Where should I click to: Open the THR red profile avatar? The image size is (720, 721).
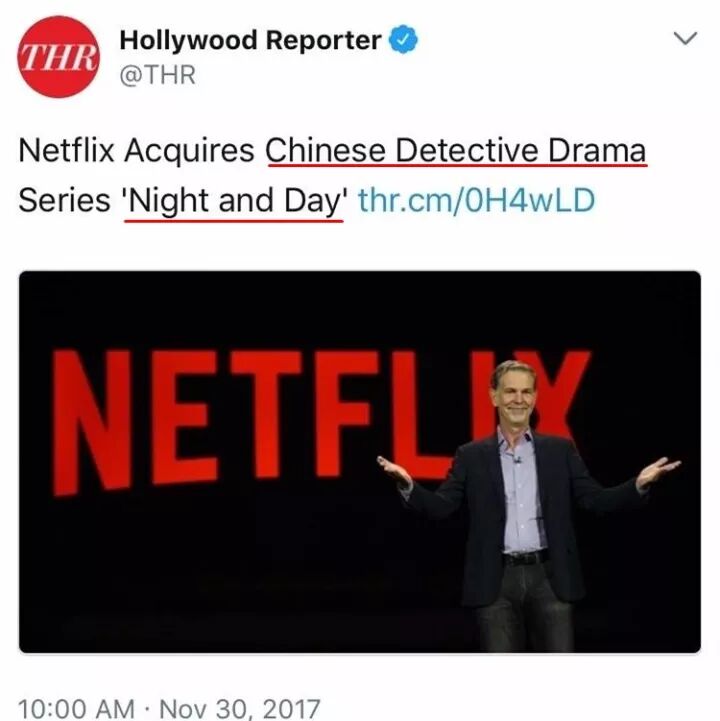tap(58, 57)
